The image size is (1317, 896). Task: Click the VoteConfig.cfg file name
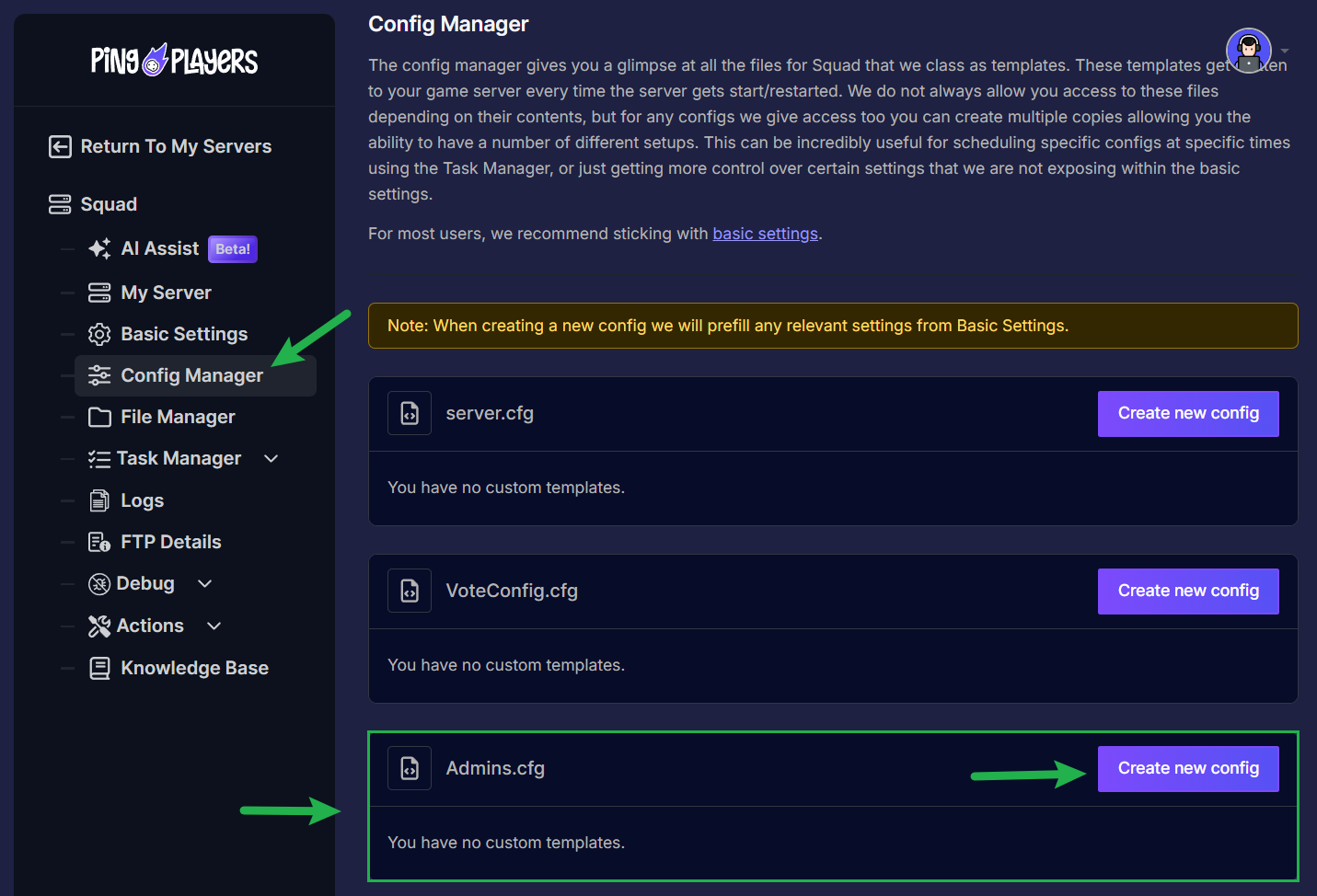(x=512, y=591)
